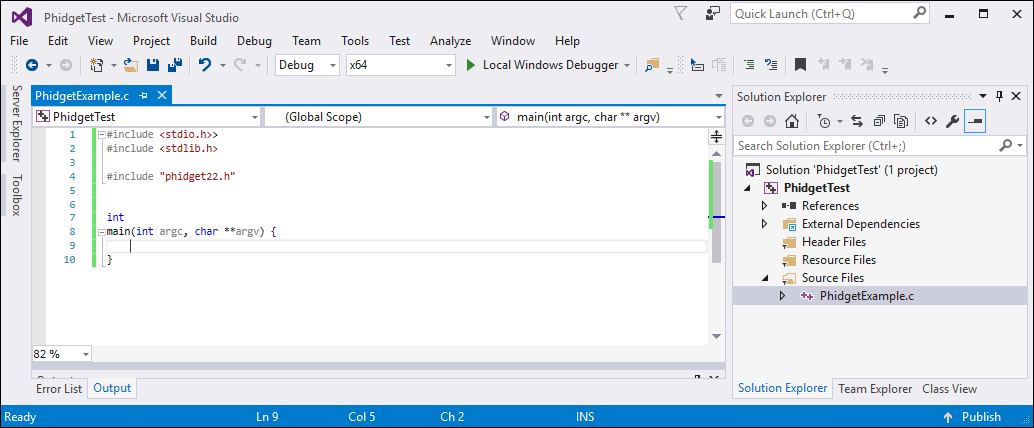
Task: Open the Analyze menu
Action: coord(450,40)
